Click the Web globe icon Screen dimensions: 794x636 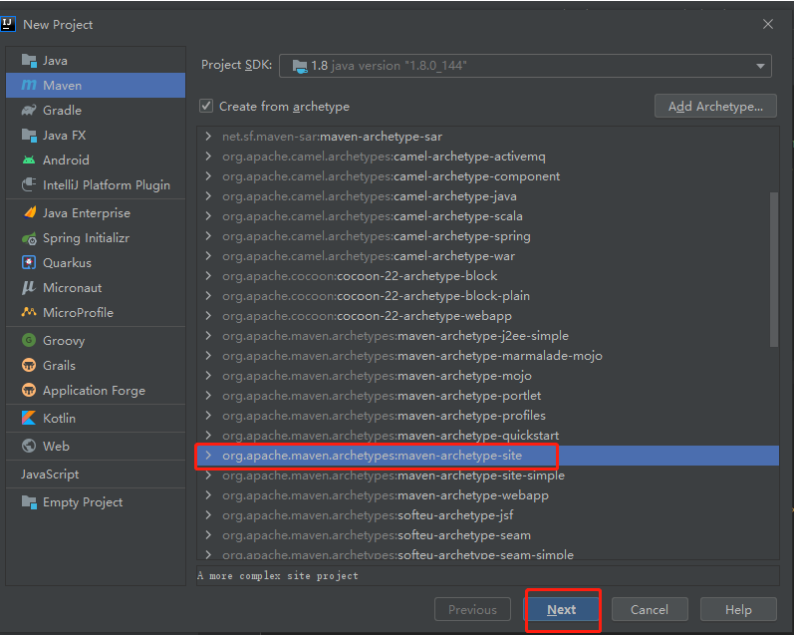tap(29, 446)
